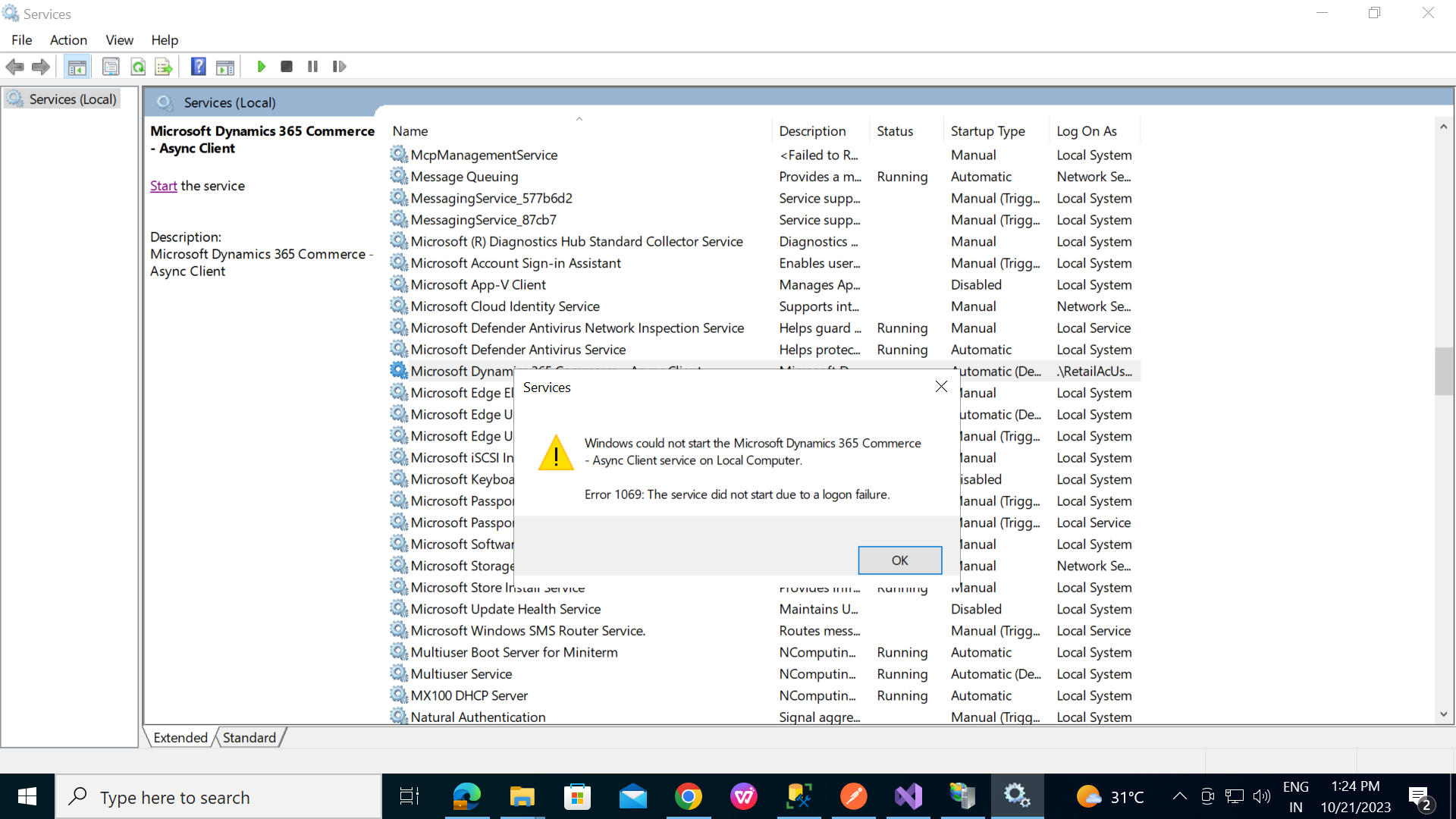The height and width of the screenshot is (819, 1456).
Task: Click the Stop Service toolbar icon
Action: tap(287, 67)
